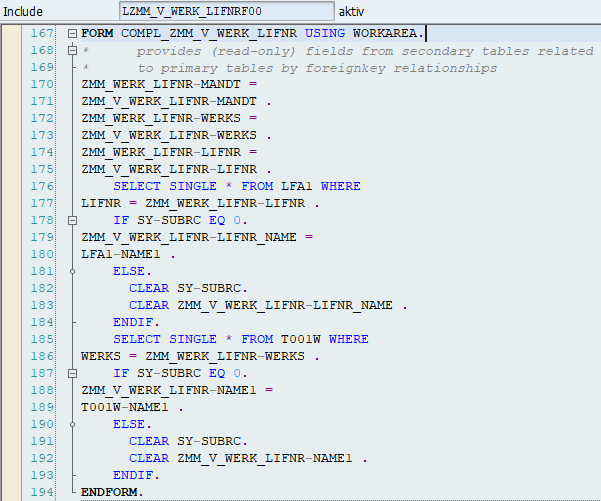Screen dimensions: 601x501
Task: Click the ELSE fold marker at line 181
Action: (x=72, y=271)
